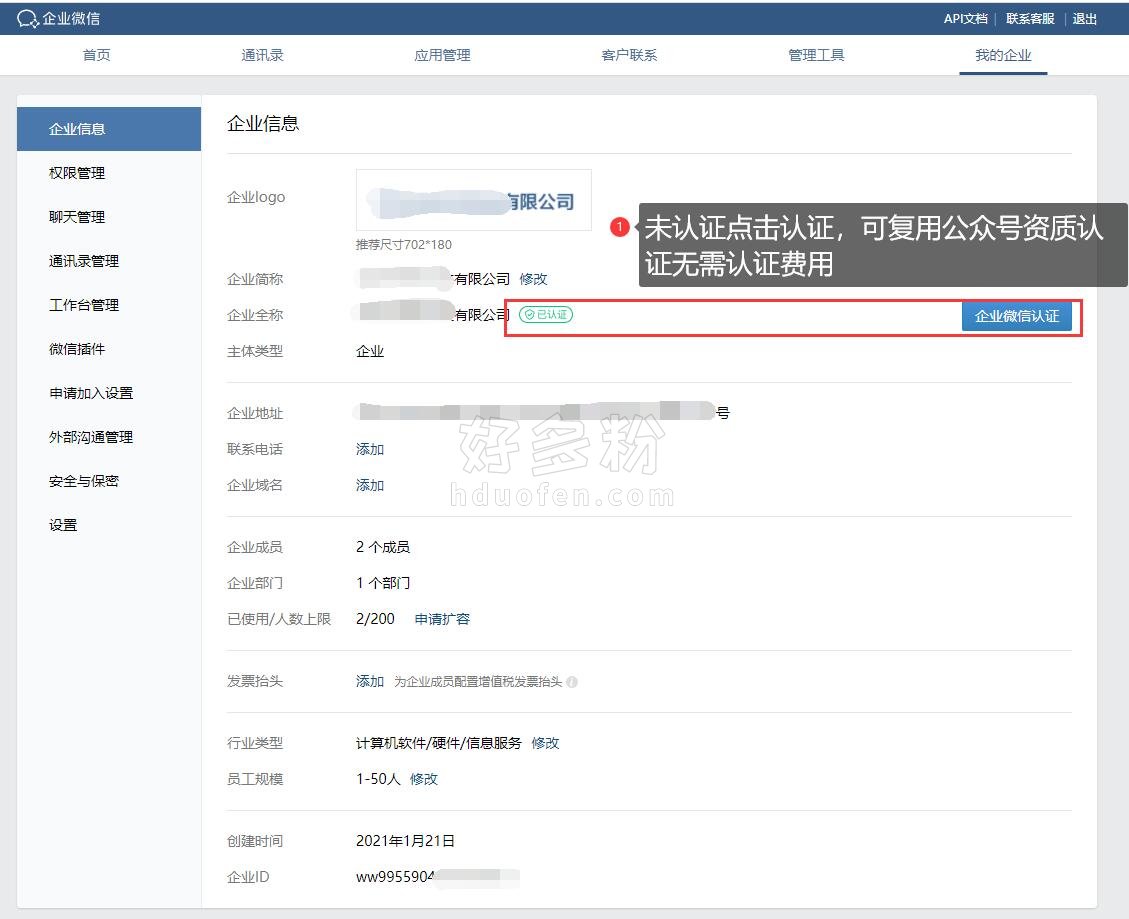
Task: Select 我的企业 tab
Action: (1003, 55)
